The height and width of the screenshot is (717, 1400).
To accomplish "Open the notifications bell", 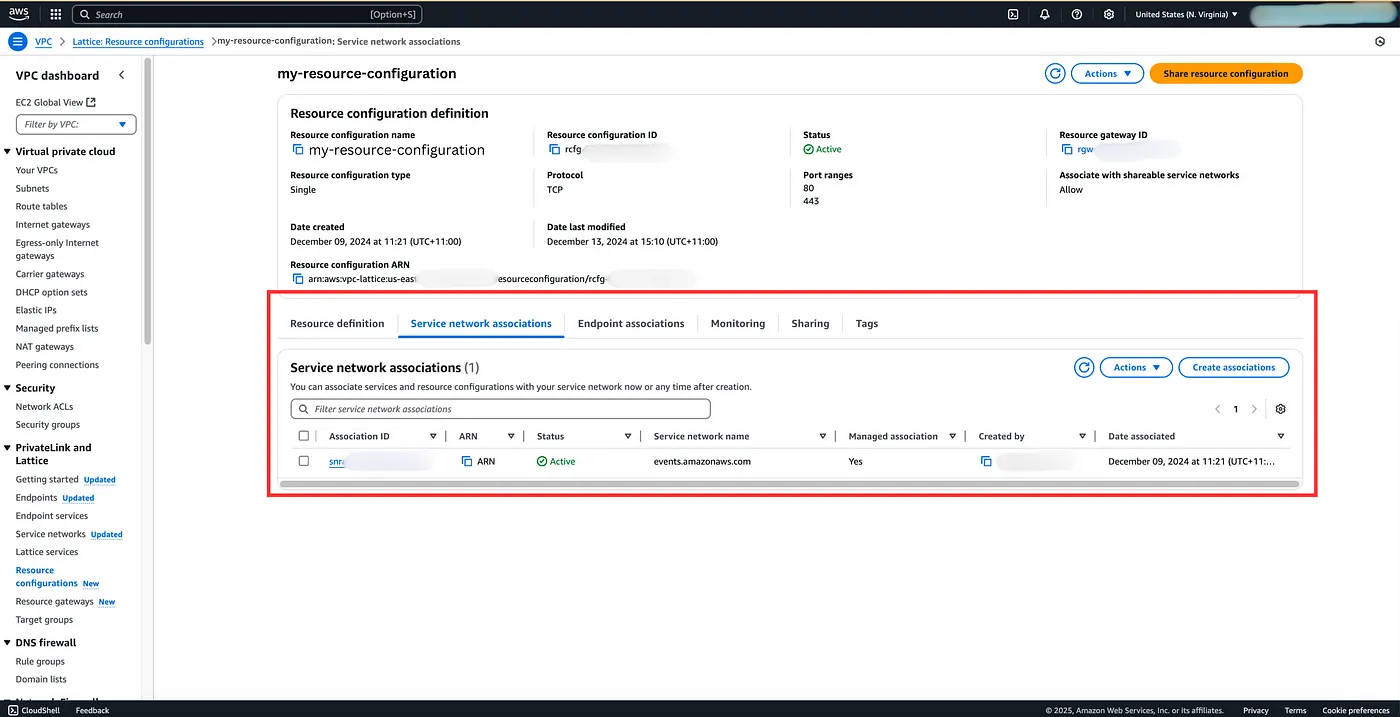I will (1045, 14).
